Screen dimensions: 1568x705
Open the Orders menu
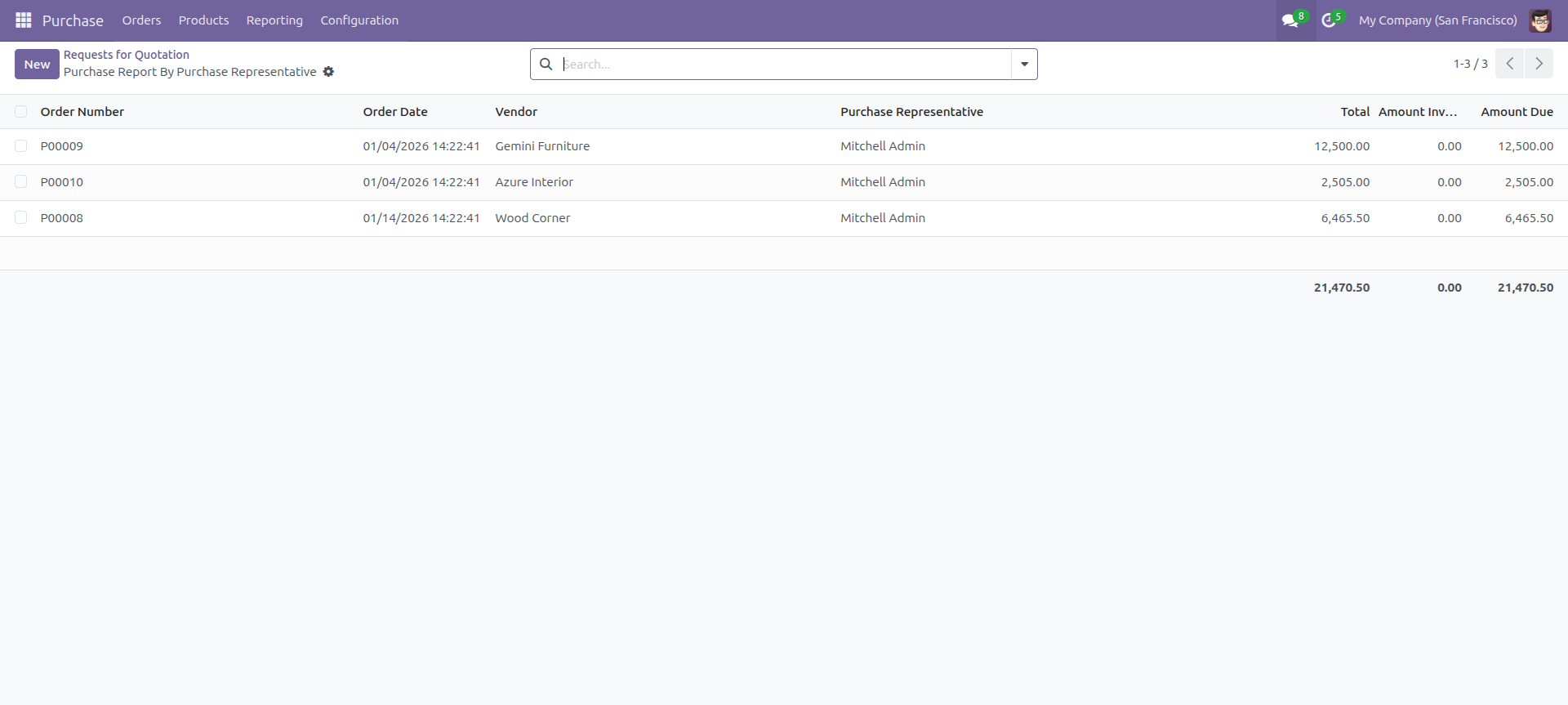(x=141, y=20)
